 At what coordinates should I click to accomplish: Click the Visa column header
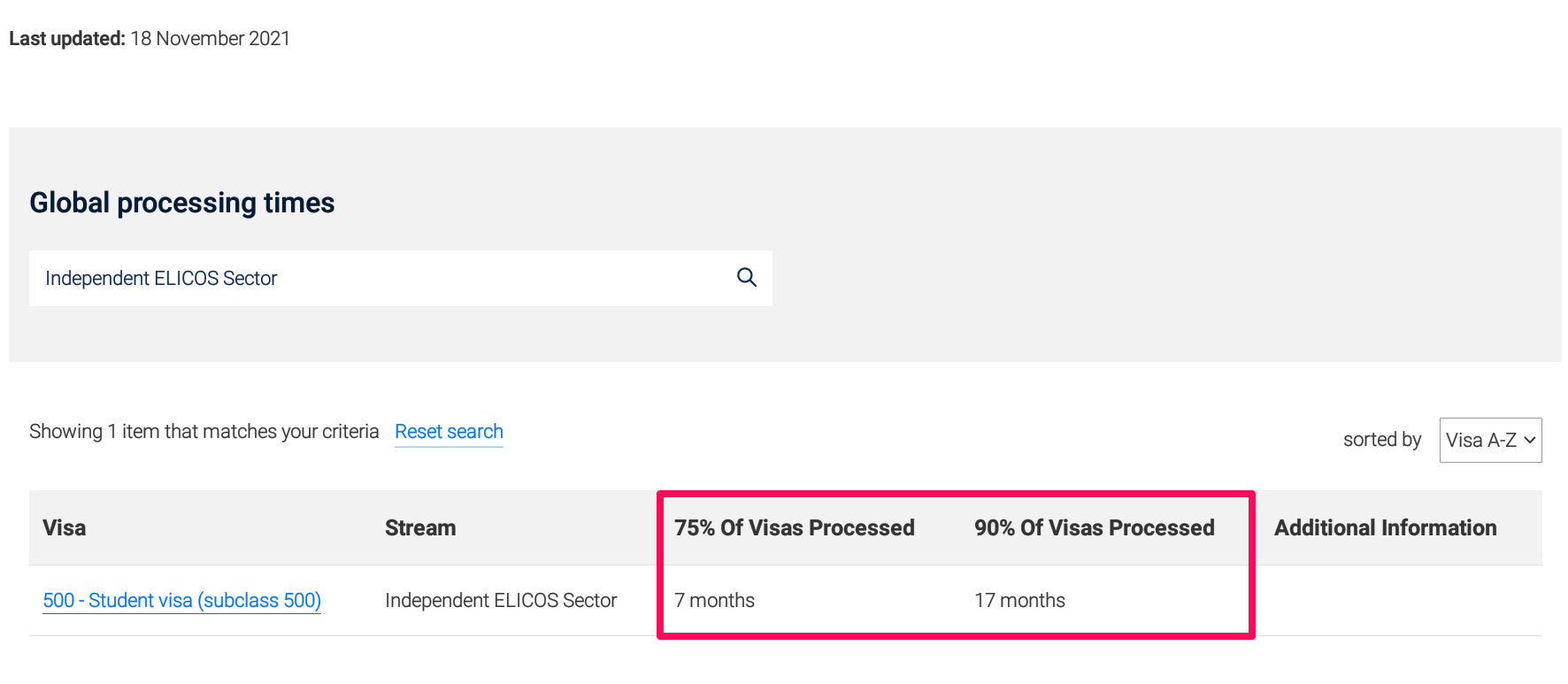pos(65,528)
